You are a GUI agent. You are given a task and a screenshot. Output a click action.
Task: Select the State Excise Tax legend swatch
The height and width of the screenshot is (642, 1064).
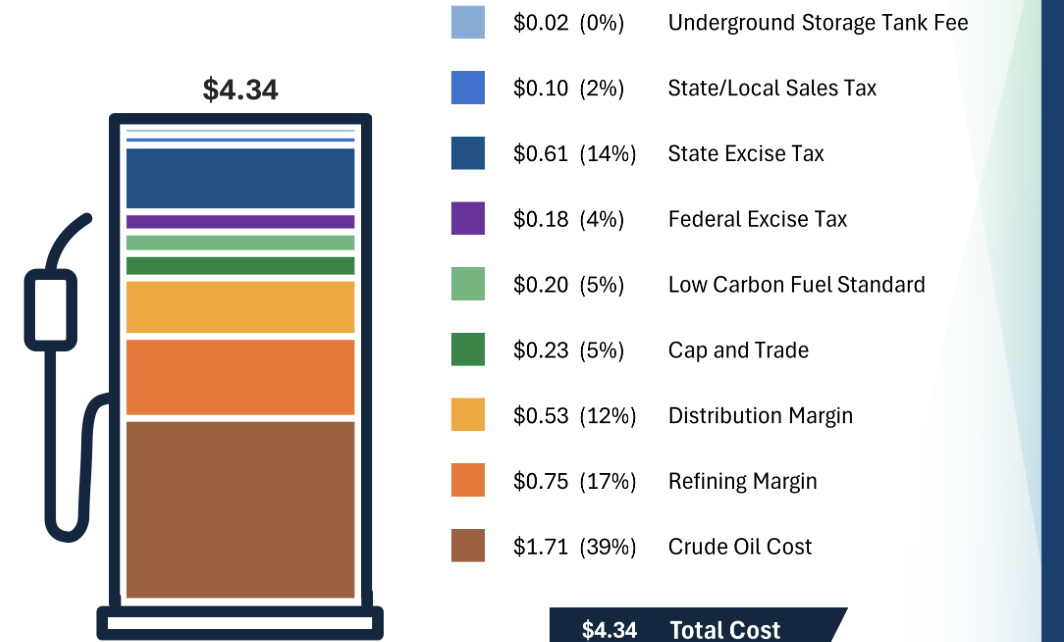tap(468, 153)
